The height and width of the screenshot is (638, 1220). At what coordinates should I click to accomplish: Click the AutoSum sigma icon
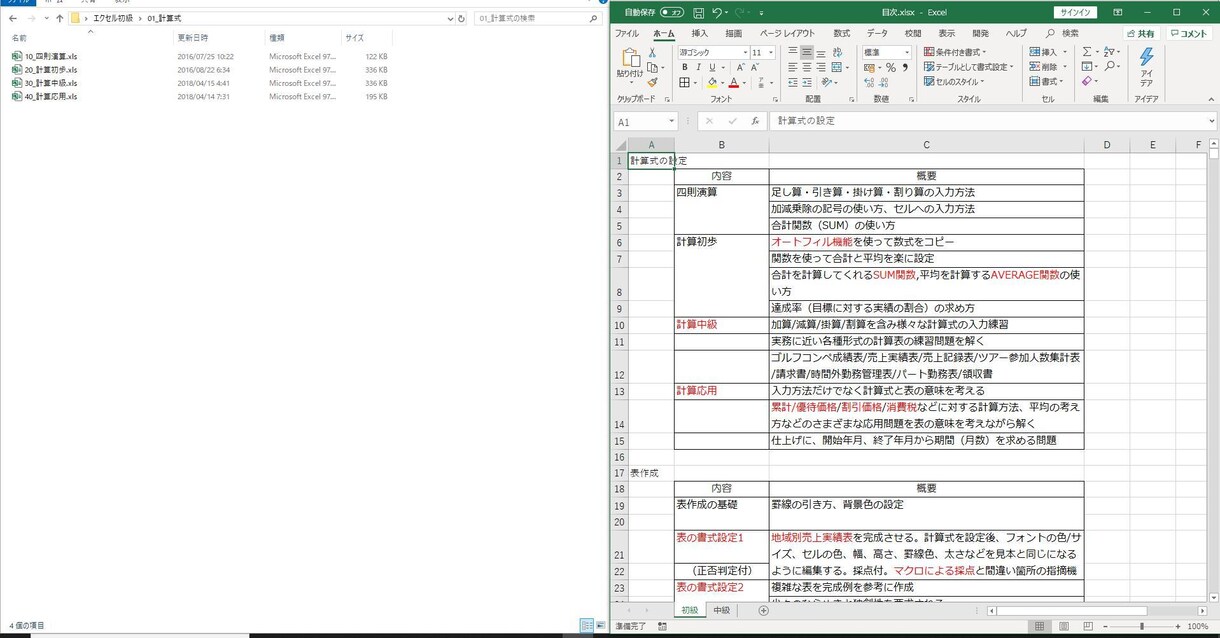pos(1087,52)
